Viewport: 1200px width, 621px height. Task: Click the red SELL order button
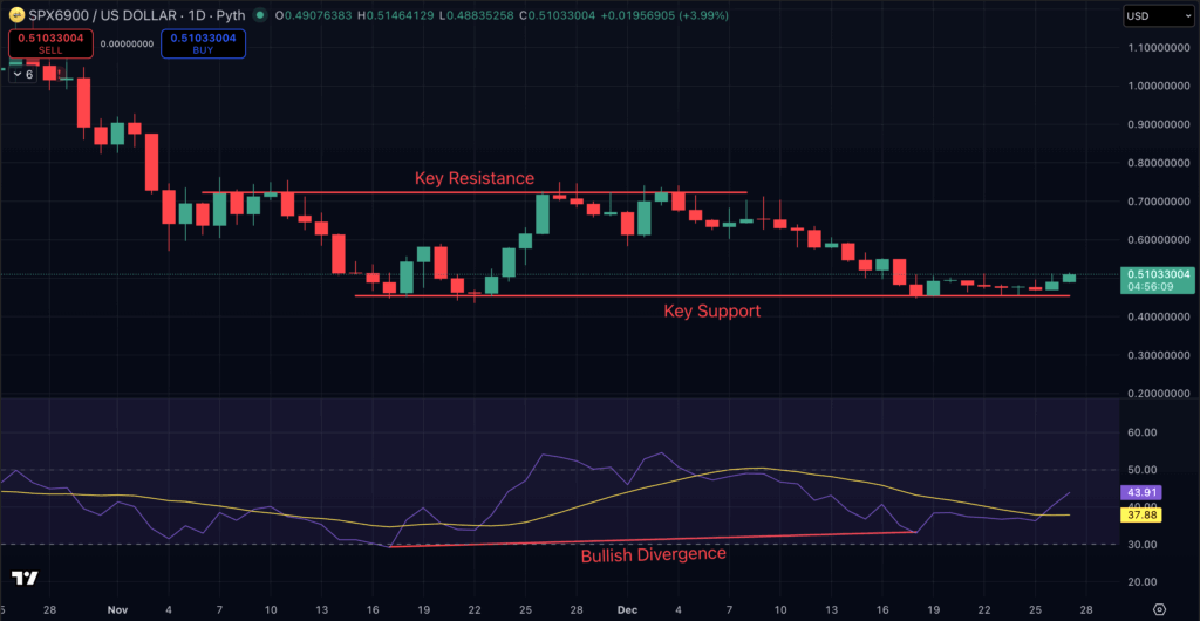tap(50, 43)
